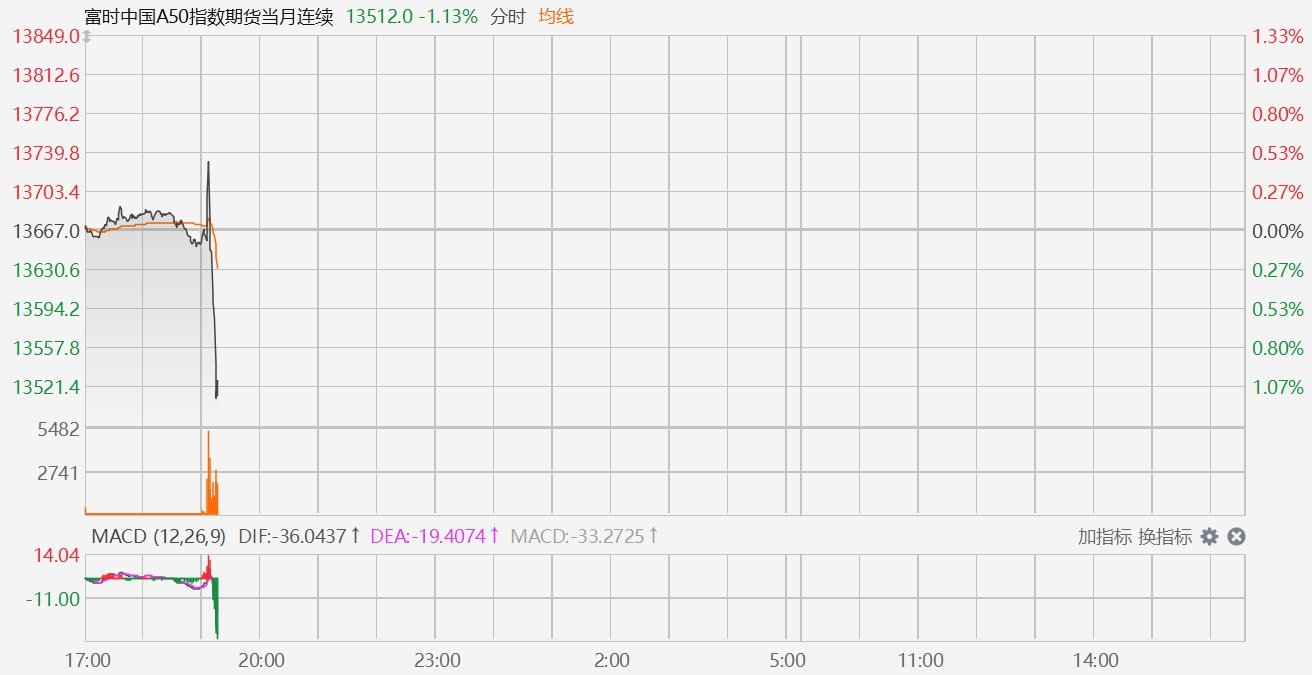Click the green MACD histogram bar
Viewport: 1312px width, 675px height.
pyautogui.click(x=216, y=605)
